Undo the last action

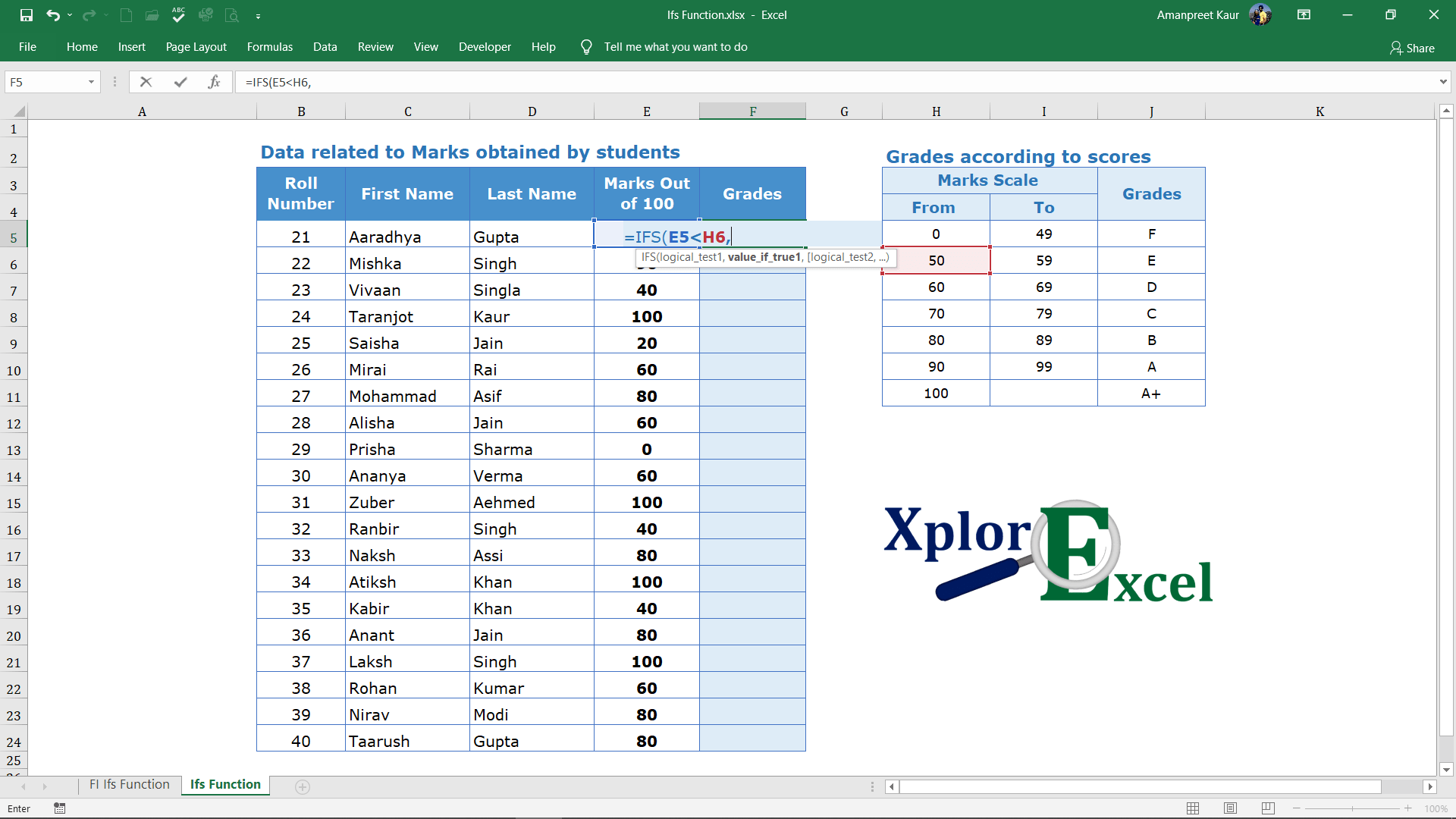pos(52,15)
